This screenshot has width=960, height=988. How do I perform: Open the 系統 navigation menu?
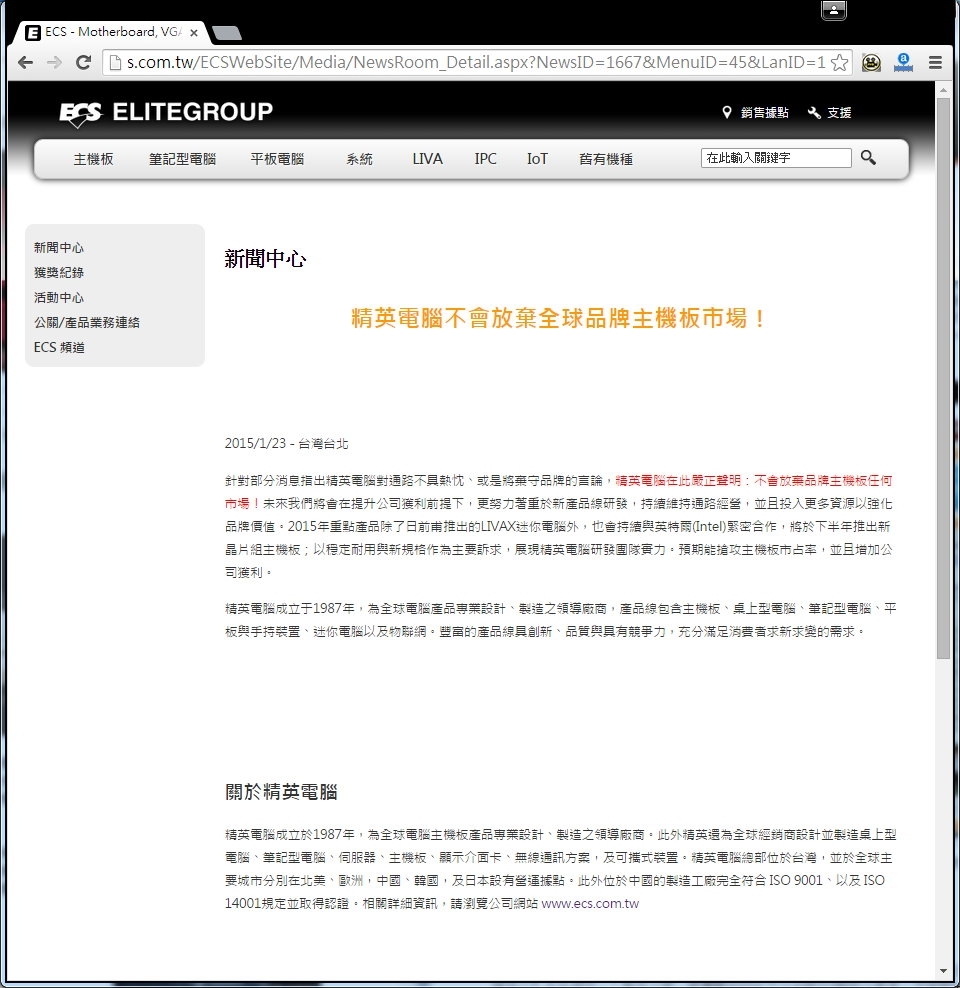pyautogui.click(x=360, y=159)
